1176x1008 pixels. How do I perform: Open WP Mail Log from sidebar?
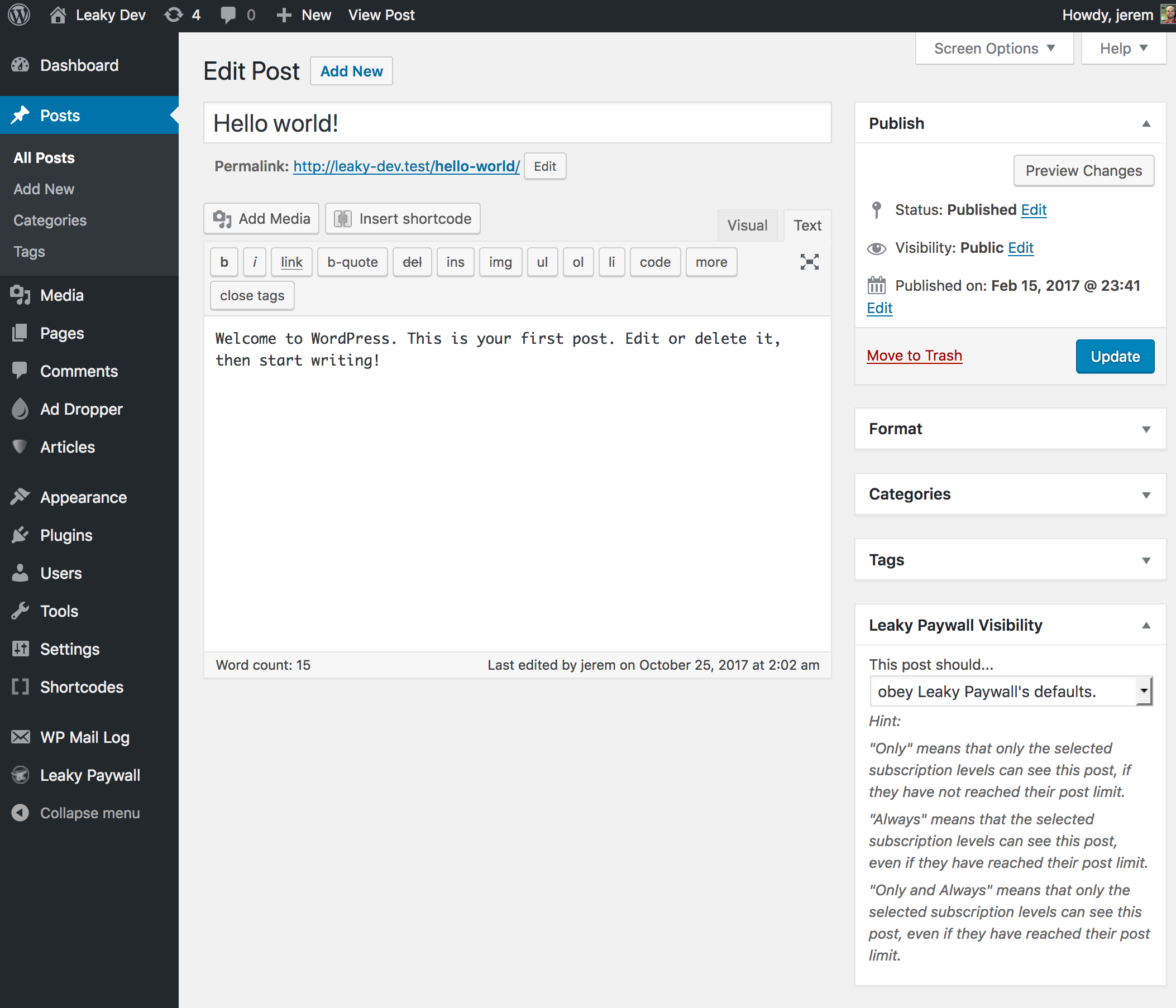coord(84,737)
